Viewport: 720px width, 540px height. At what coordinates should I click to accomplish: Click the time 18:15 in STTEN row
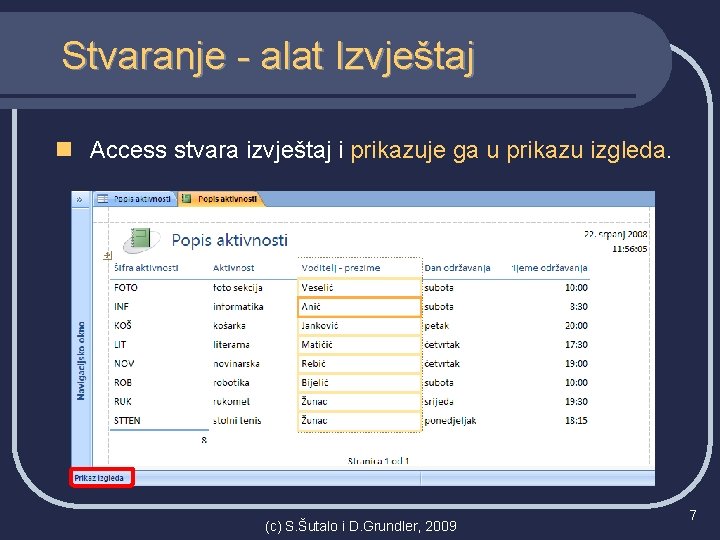click(576, 421)
